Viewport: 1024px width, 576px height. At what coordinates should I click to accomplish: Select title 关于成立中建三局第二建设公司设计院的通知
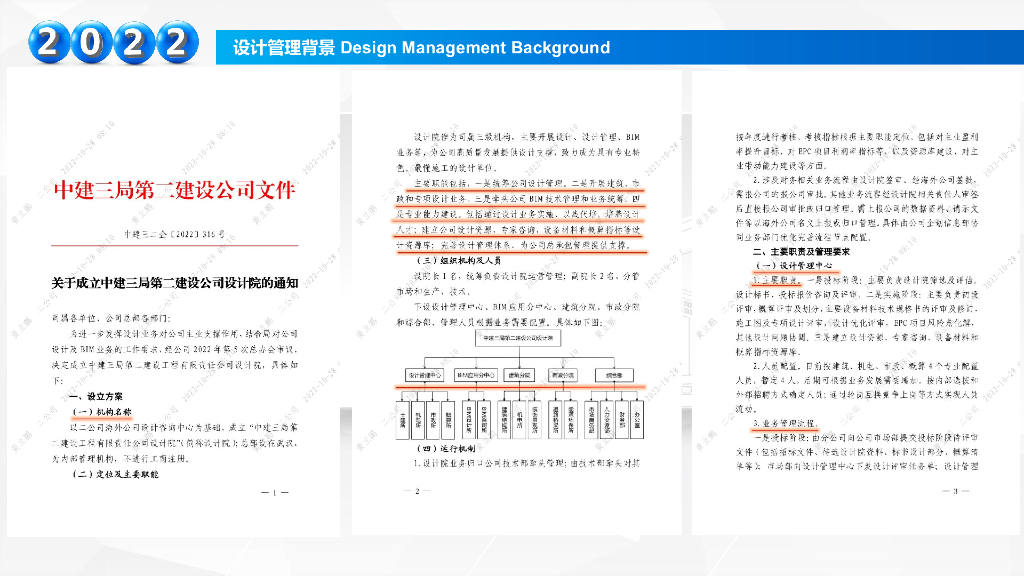pos(174,283)
